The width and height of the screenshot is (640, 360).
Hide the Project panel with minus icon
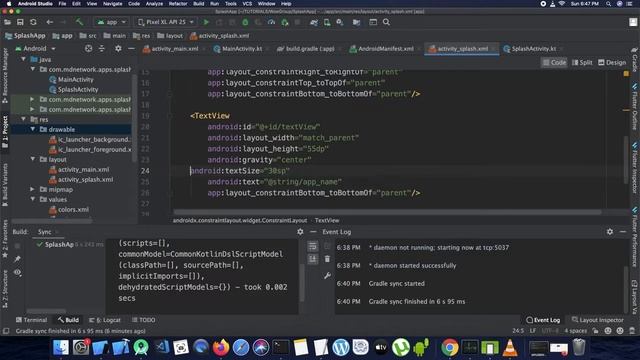click(x=131, y=49)
